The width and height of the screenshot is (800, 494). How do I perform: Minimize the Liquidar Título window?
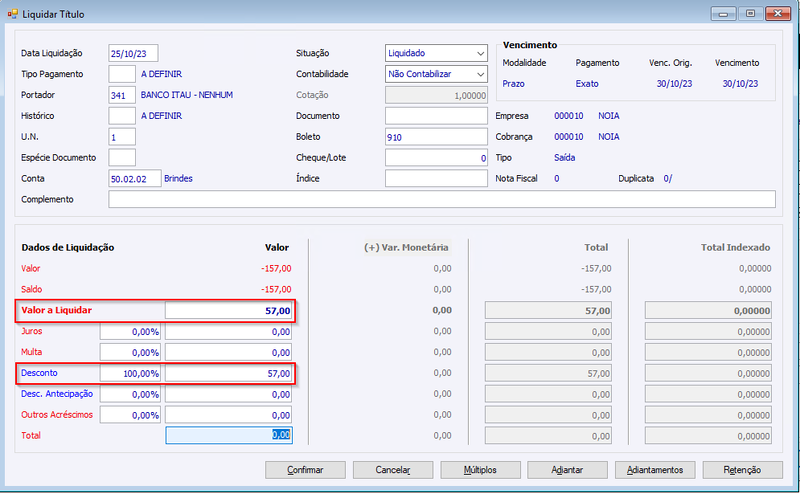pyautogui.click(x=723, y=13)
